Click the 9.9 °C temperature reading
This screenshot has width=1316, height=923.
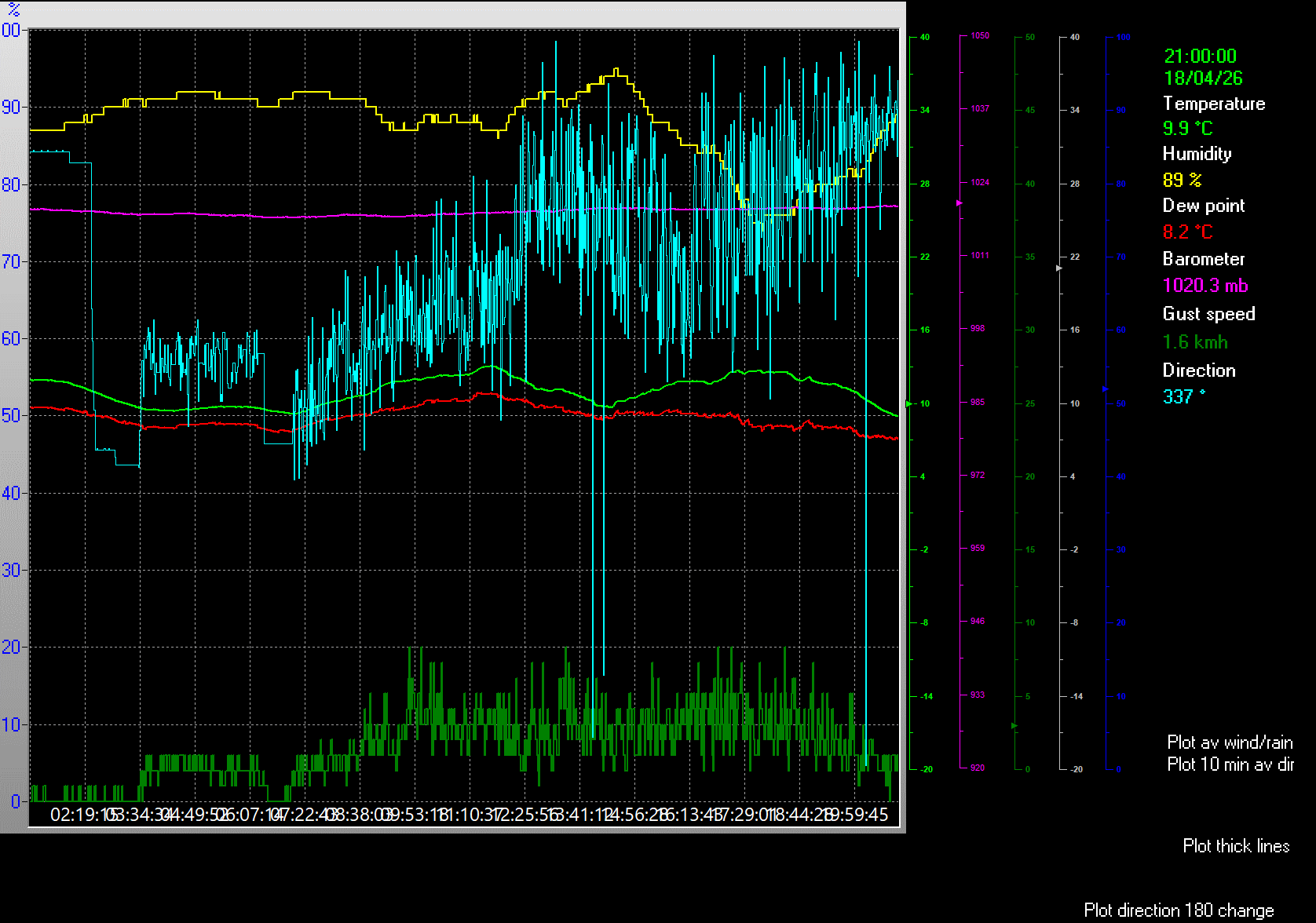(1187, 128)
